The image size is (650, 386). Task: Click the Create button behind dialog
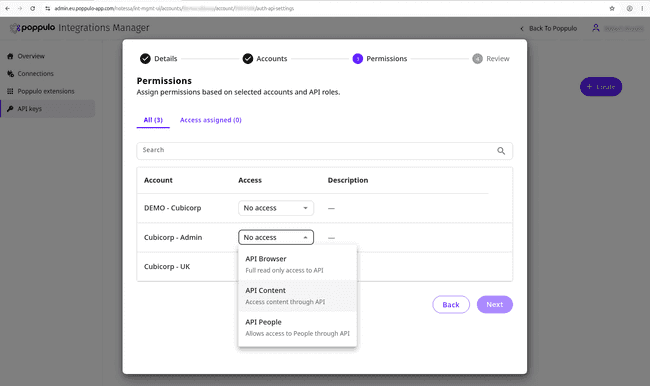pyautogui.click(x=601, y=87)
